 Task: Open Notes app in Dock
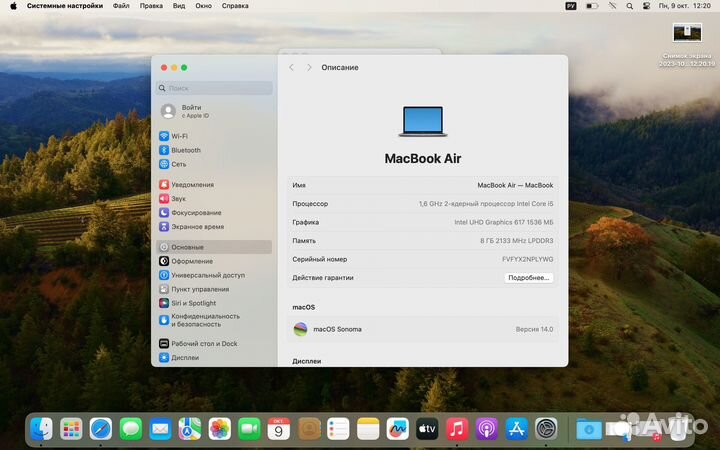368,429
